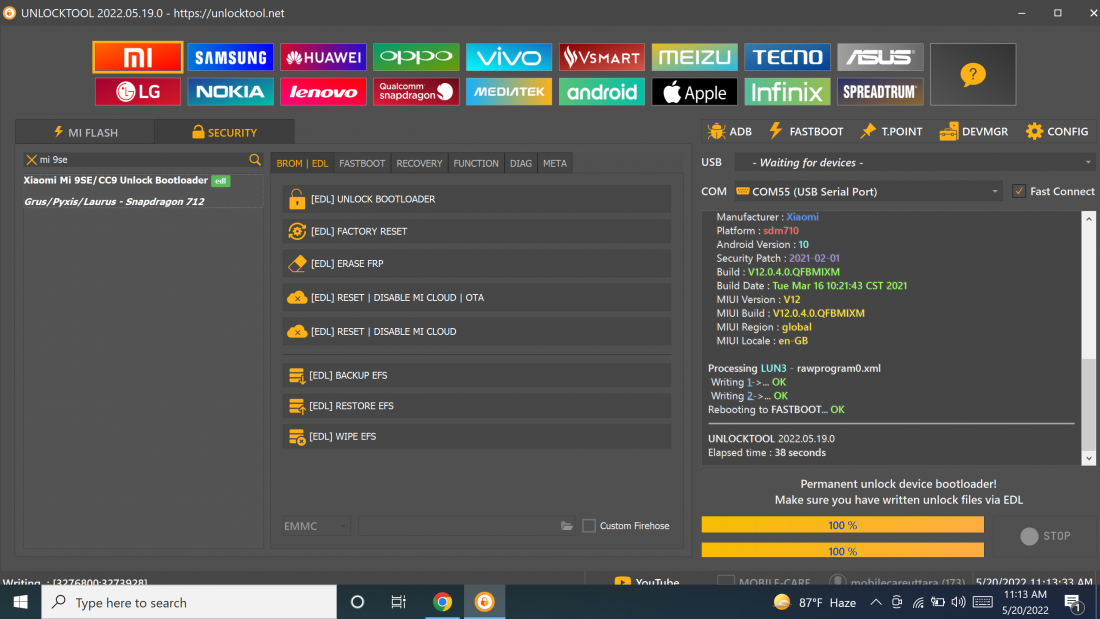Run [EDL] ERASE FRP

(477, 264)
